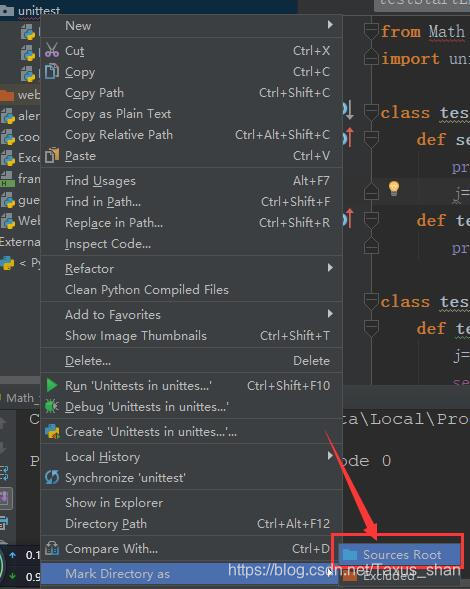
Task: Collapse the first class tes fold marker
Action: coord(371,112)
